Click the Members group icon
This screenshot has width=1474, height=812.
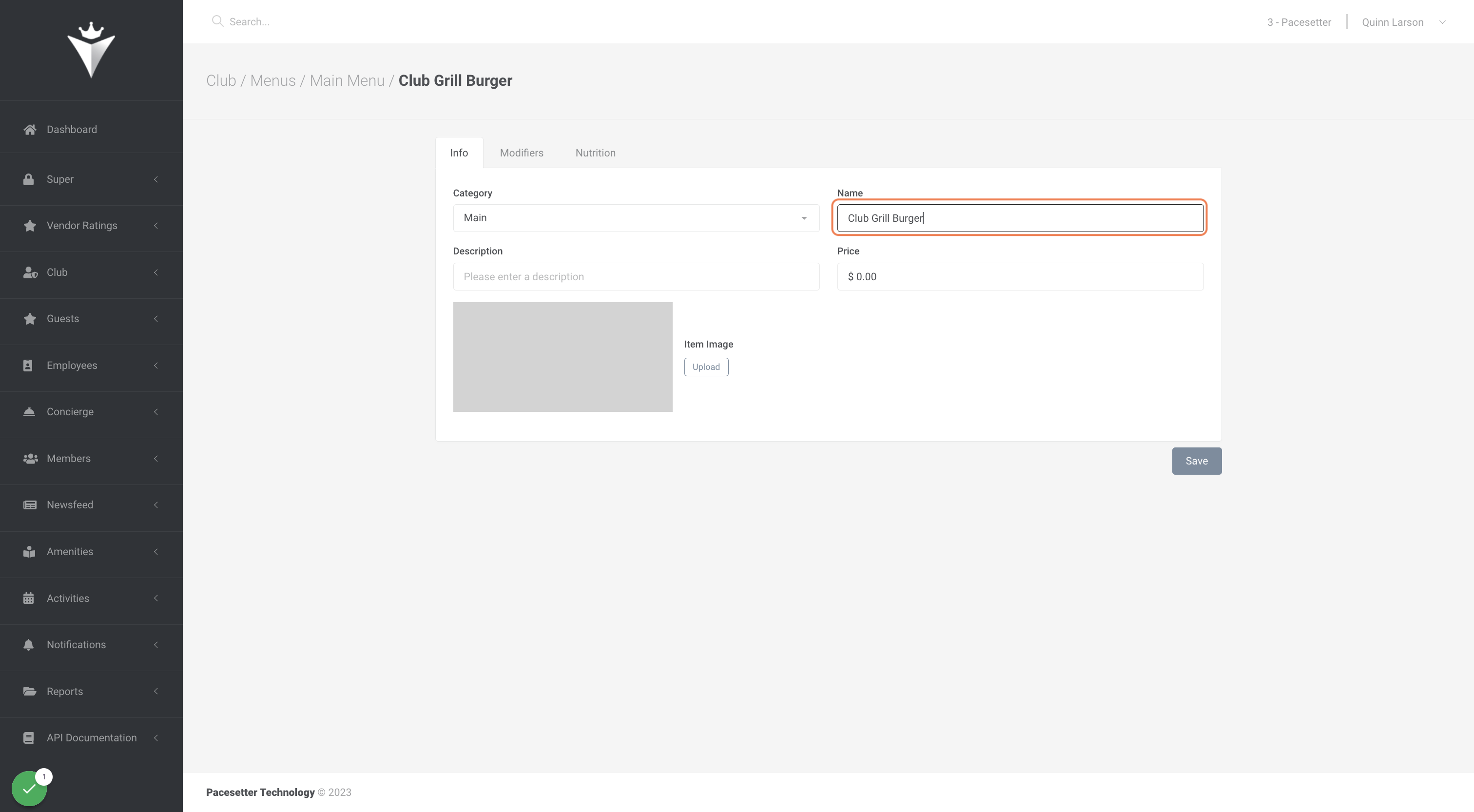30,458
